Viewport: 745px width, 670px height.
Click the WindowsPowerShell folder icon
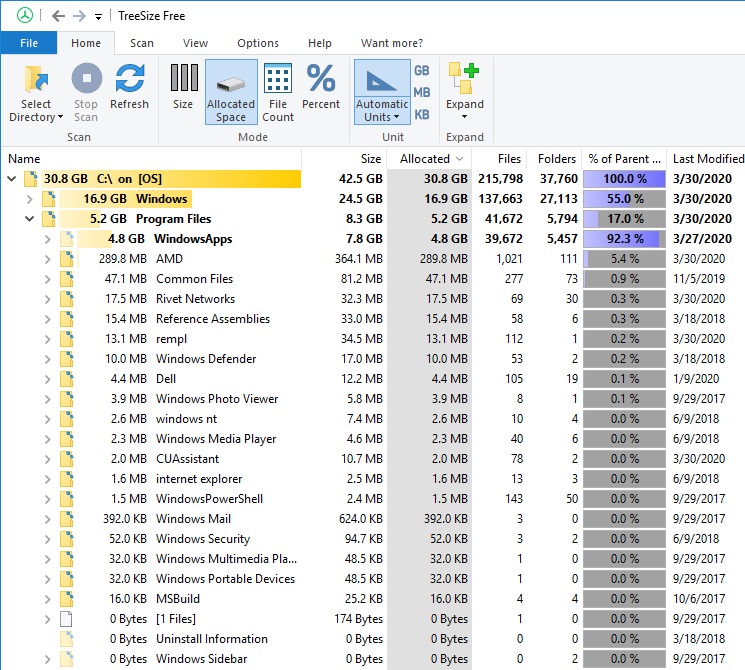(x=67, y=499)
